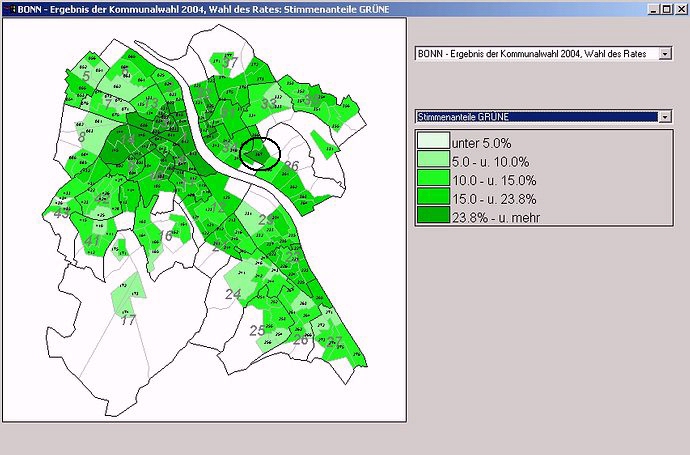Click district 25 on the map
Viewport: 690px width, 455px height.
257,331
